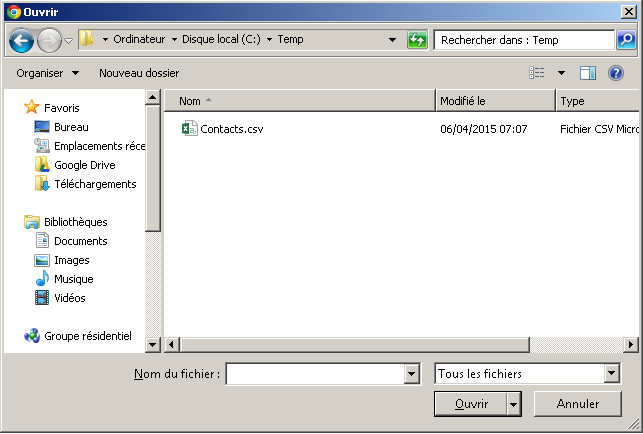The height and width of the screenshot is (434, 643).
Task: Open the view options dropdown arrow
Action: tap(561, 73)
